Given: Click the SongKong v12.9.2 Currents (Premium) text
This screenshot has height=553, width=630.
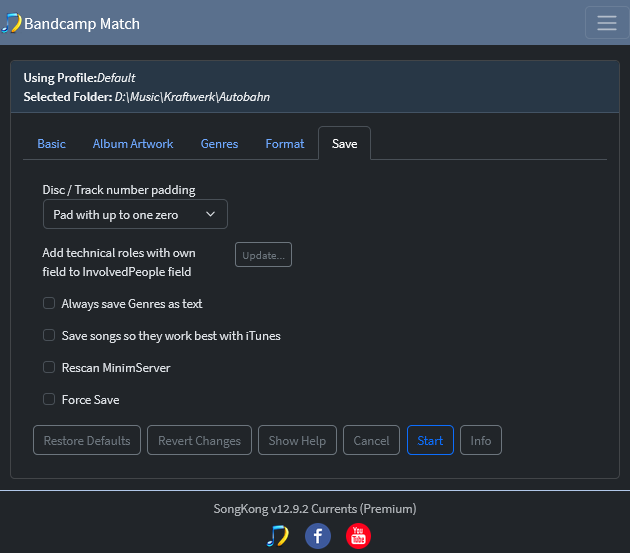Looking at the screenshot, I should (x=315, y=509).
